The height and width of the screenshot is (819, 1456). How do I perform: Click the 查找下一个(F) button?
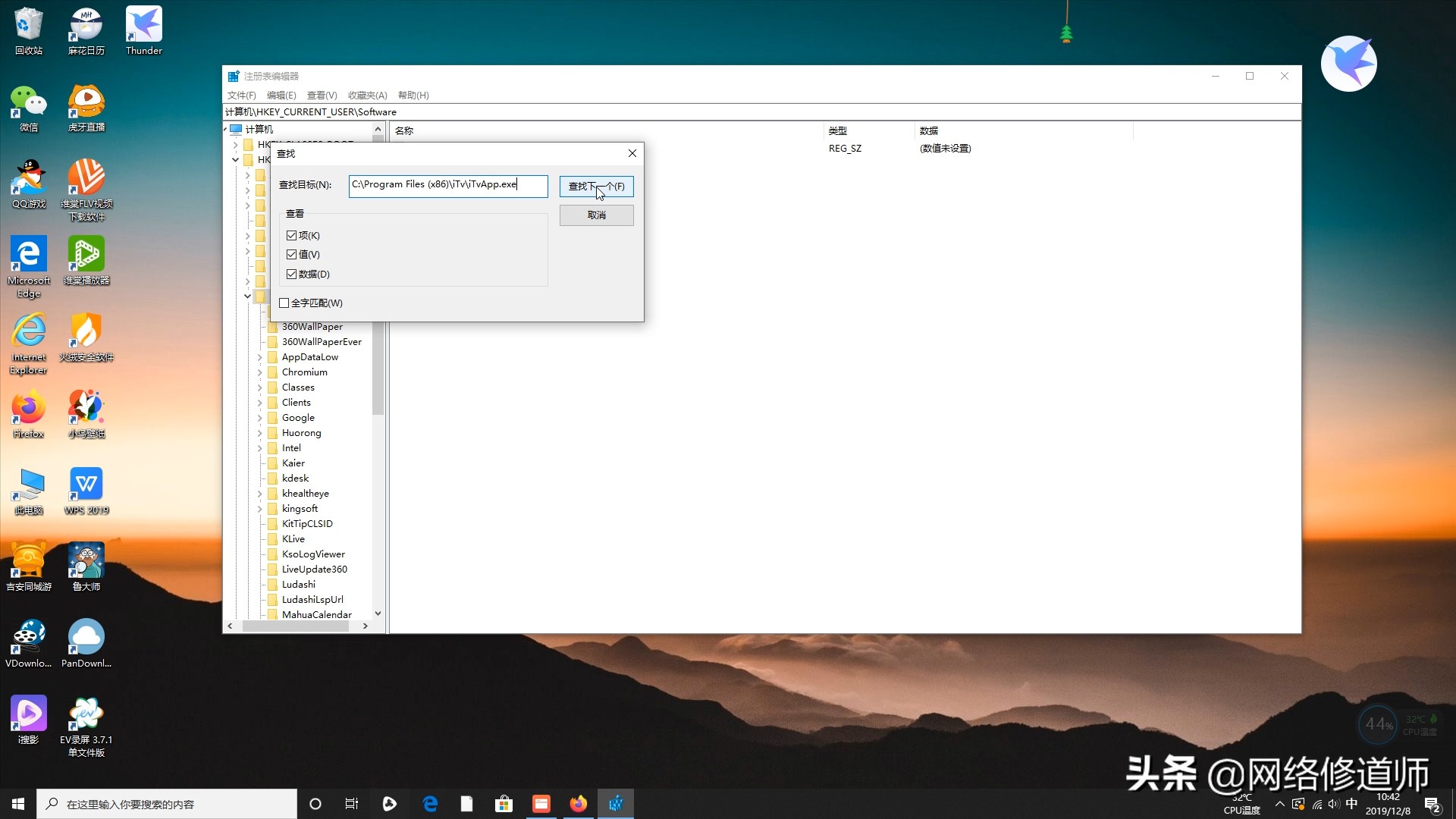click(596, 187)
